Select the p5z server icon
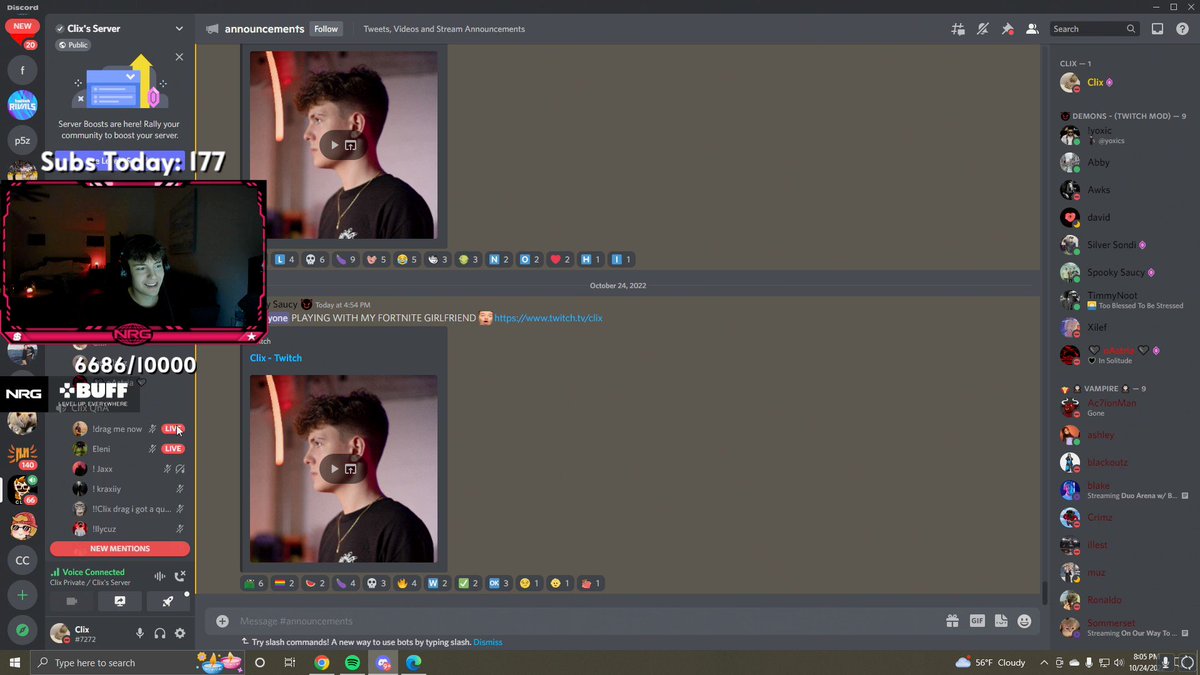Screen dimensions: 1200x675 pos(22,141)
